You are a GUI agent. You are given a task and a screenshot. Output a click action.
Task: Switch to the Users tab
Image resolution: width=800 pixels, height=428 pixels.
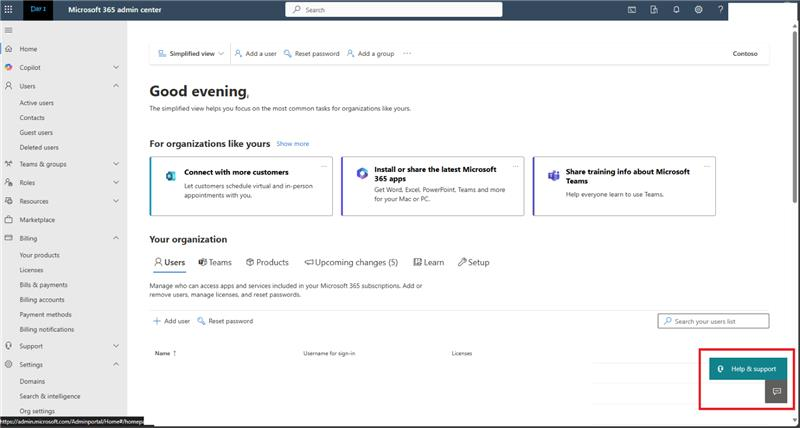point(170,262)
